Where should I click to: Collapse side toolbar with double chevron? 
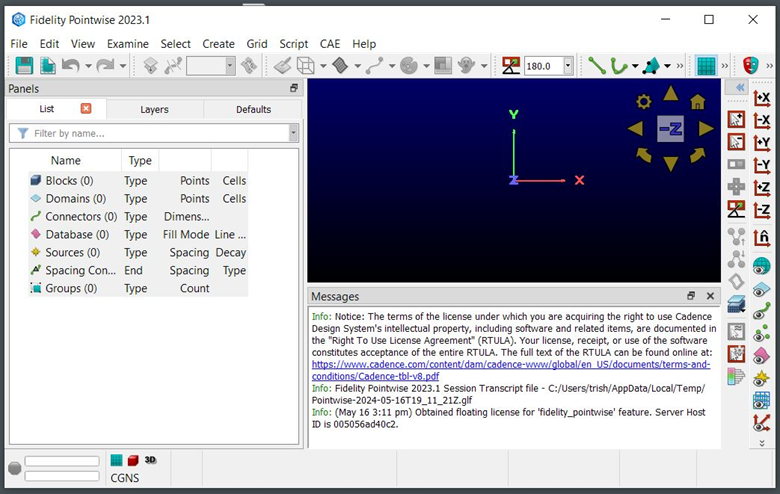tap(740, 88)
